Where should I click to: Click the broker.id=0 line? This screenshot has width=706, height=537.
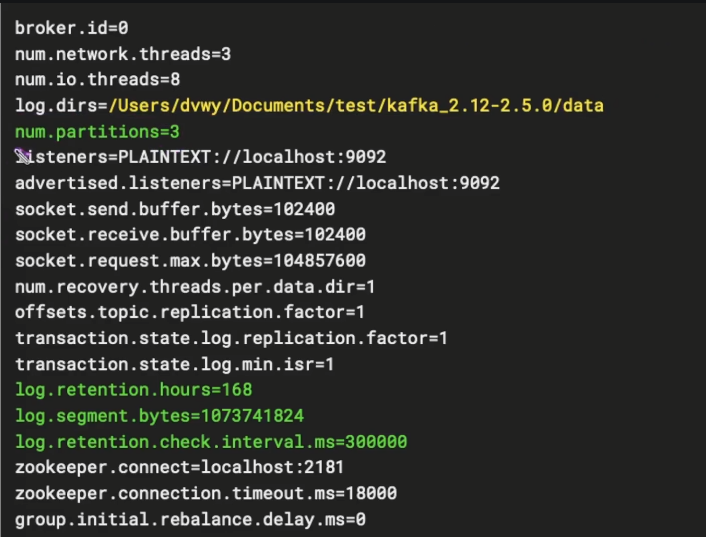click(72, 28)
